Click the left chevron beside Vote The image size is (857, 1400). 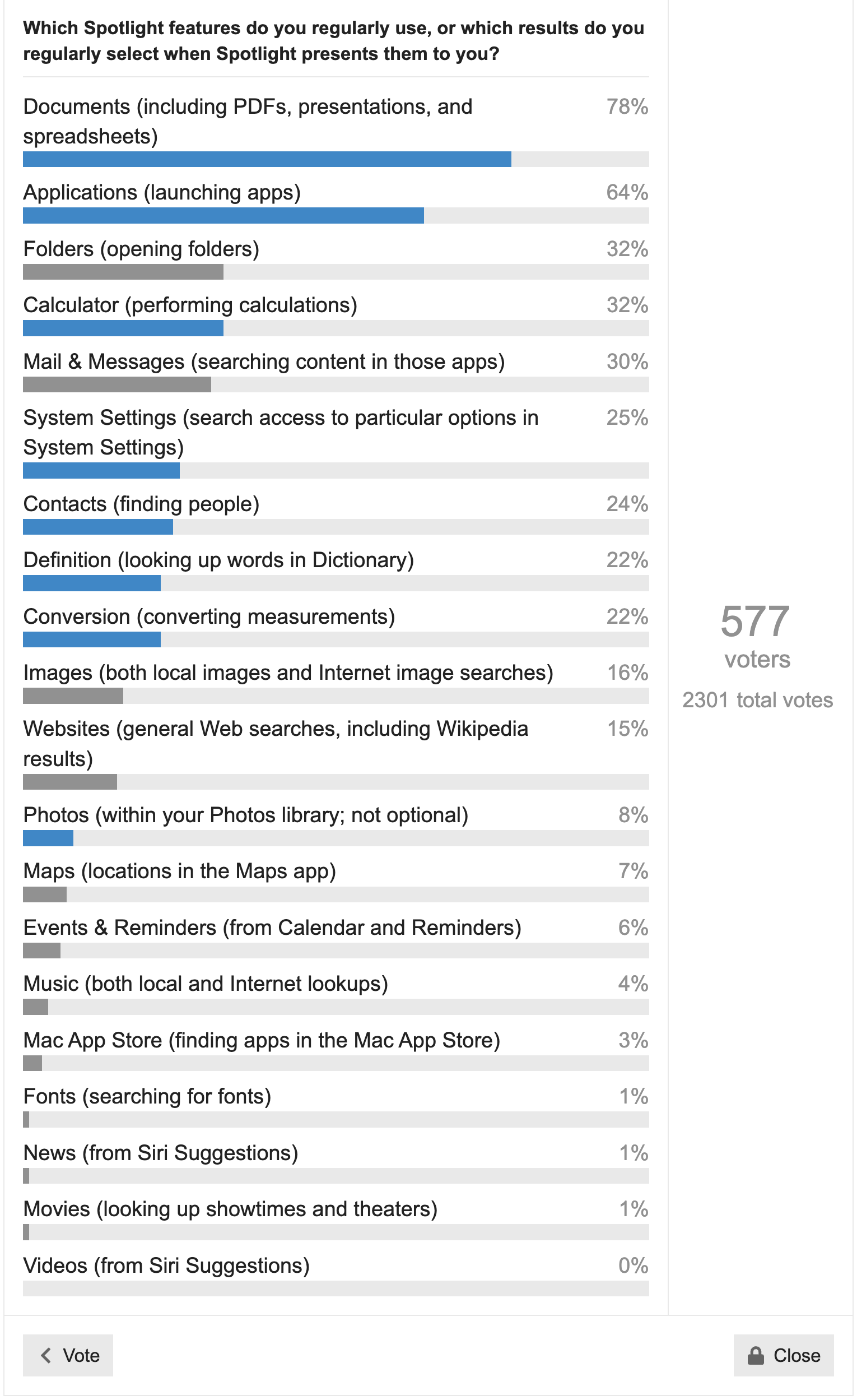pos(46,1355)
